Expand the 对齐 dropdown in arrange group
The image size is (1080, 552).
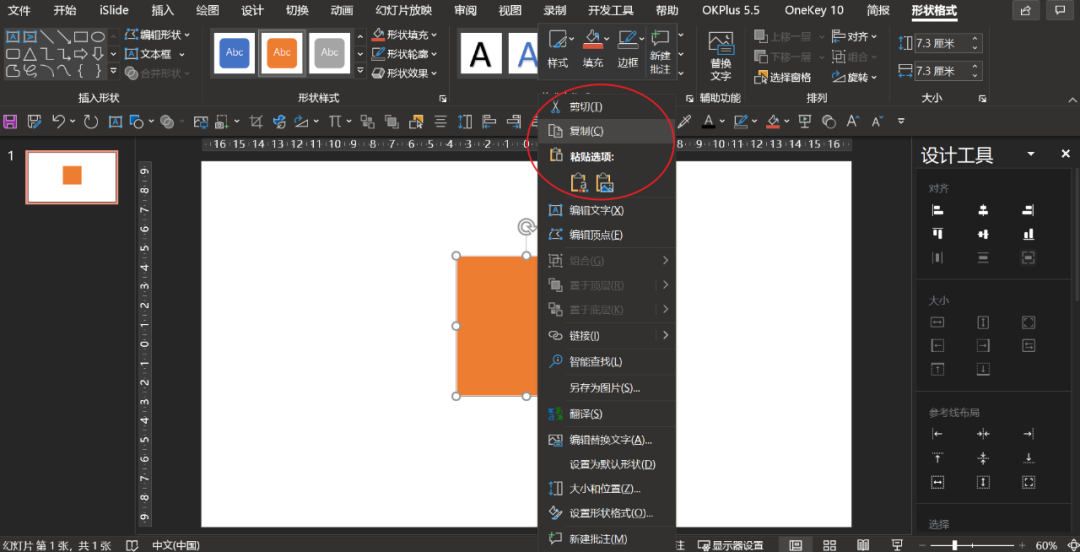862,36
